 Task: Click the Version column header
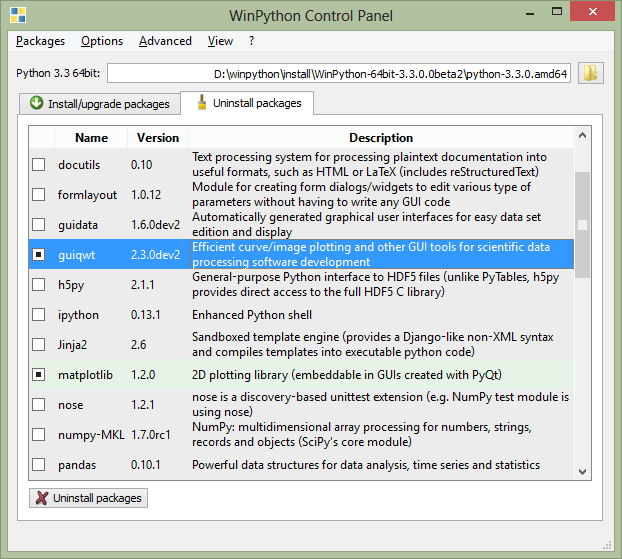pos(158,138)
